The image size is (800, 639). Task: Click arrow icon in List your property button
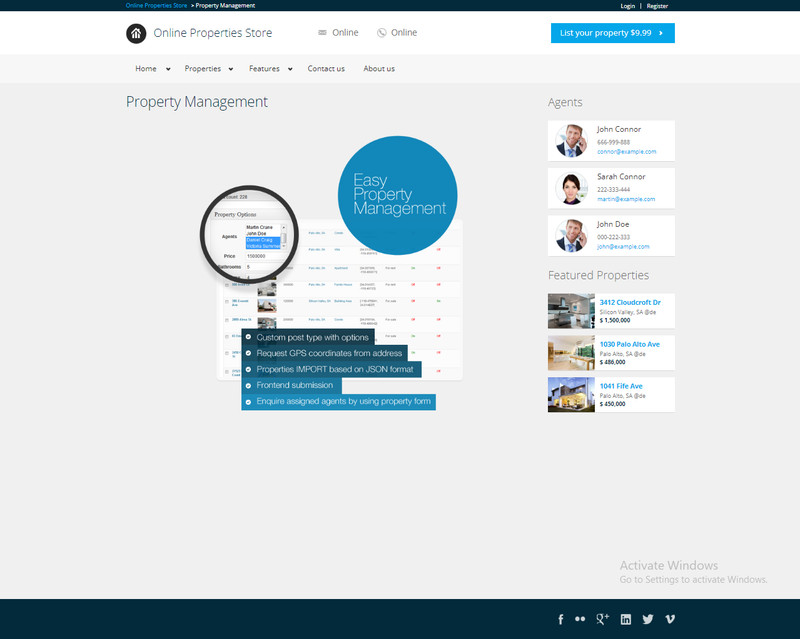pyautogui.click(x=661, y=33)
